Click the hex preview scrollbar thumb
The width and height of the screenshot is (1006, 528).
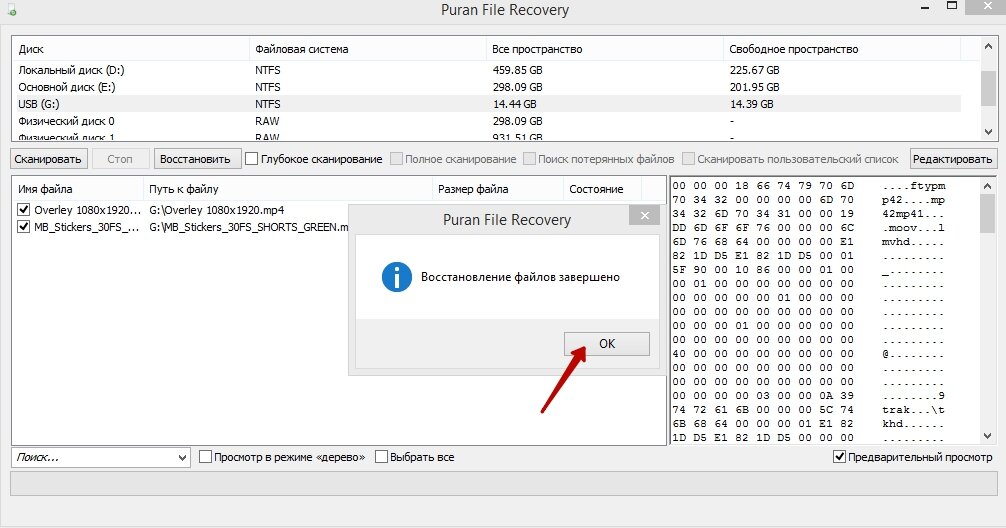(988, 213)
